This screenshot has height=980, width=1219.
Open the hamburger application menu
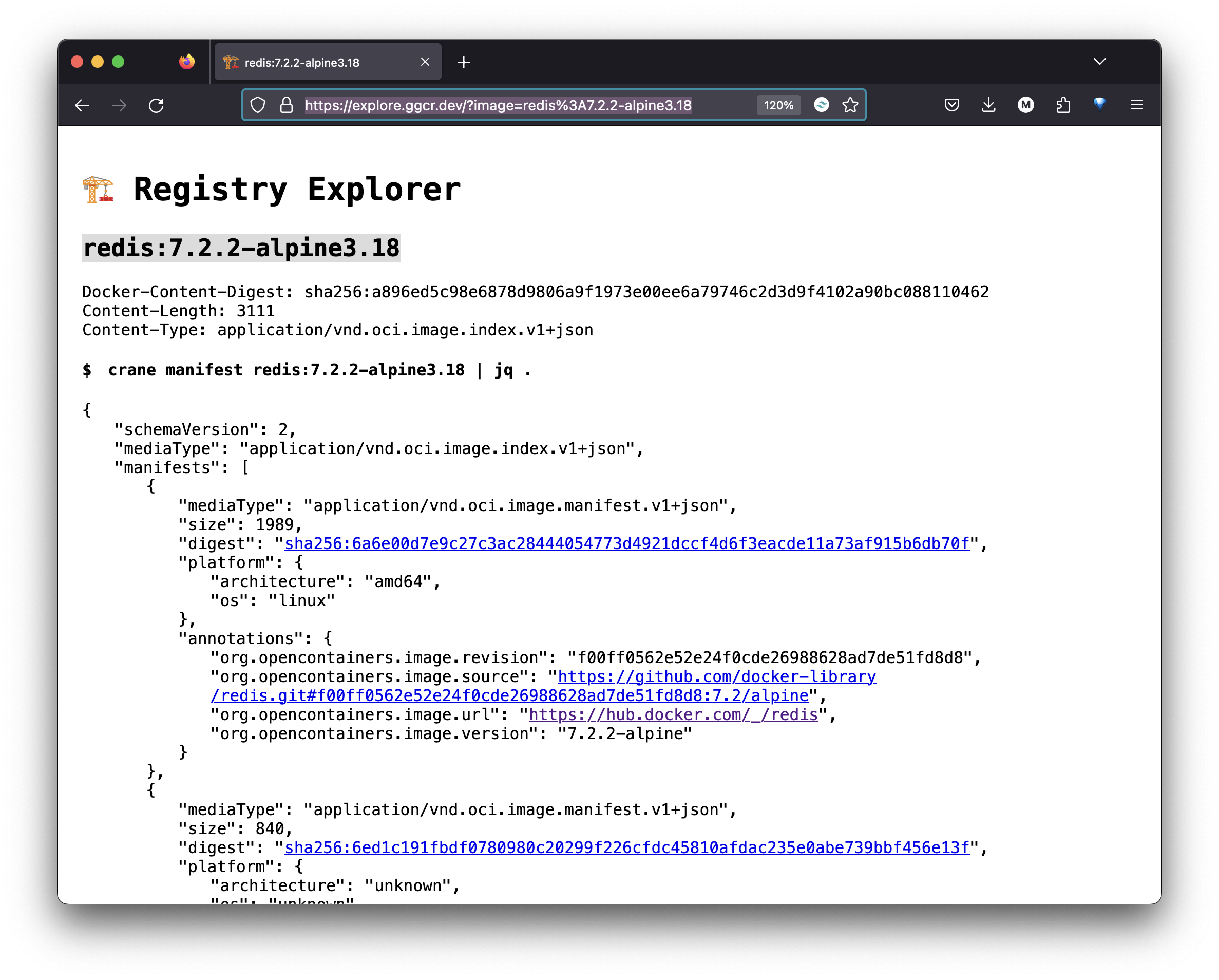coord(1136,105)
